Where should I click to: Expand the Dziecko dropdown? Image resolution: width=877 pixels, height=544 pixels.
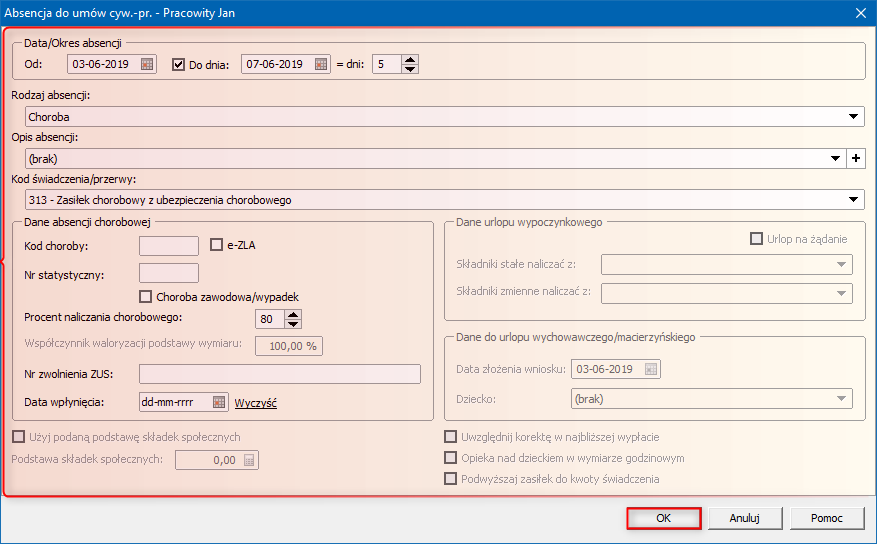click(x=841, y=399)
